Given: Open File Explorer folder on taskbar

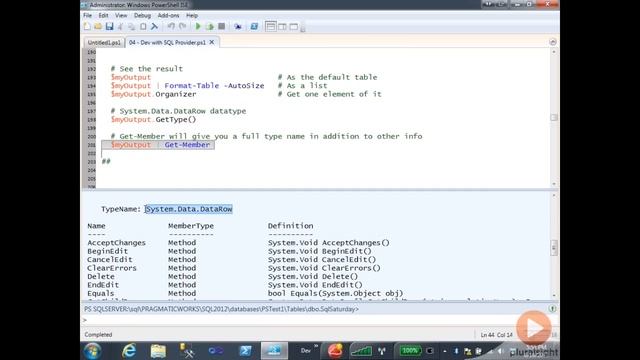Looking at the screenshot, I should click(x=158, y=351).
